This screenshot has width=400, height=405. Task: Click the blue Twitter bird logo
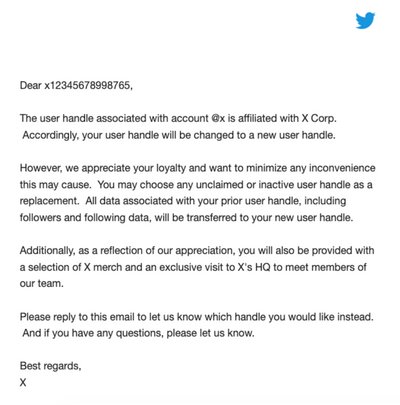coord(365,21)
